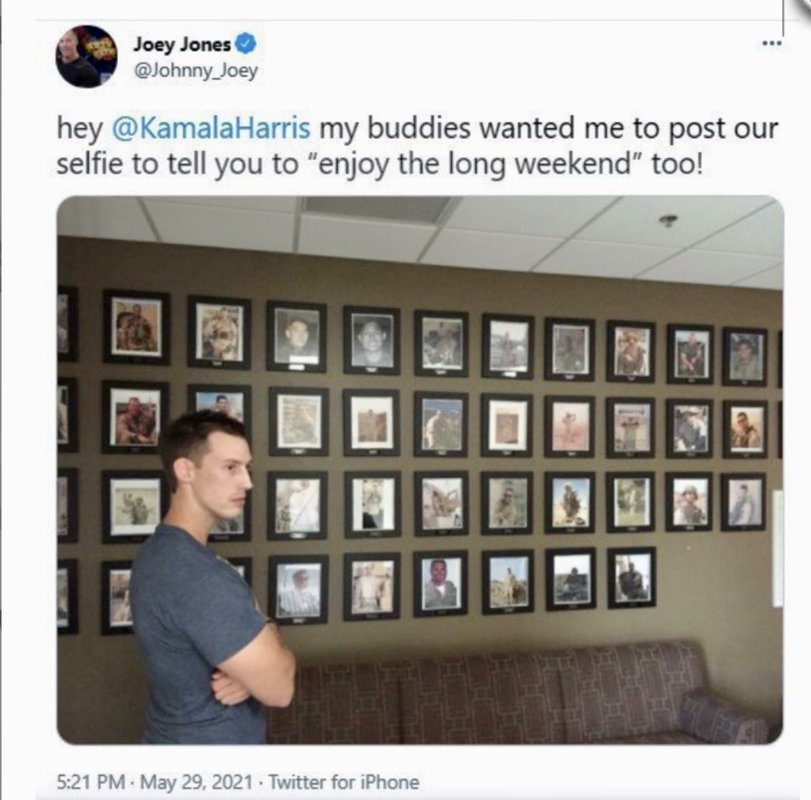Click the ceiling sprinkler in the photo
811x800 pixels.
click(668, 221)
